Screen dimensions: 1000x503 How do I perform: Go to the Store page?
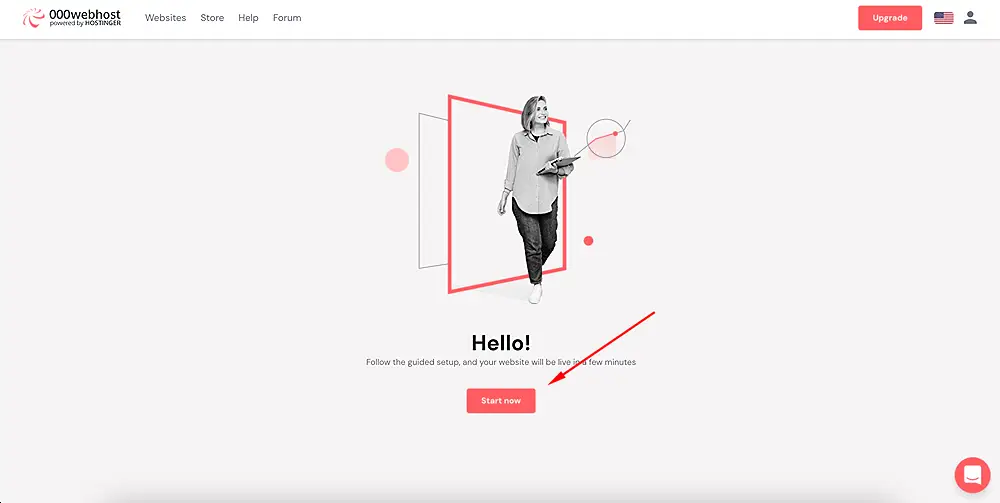pyautogui.click(x=212, y=18)
